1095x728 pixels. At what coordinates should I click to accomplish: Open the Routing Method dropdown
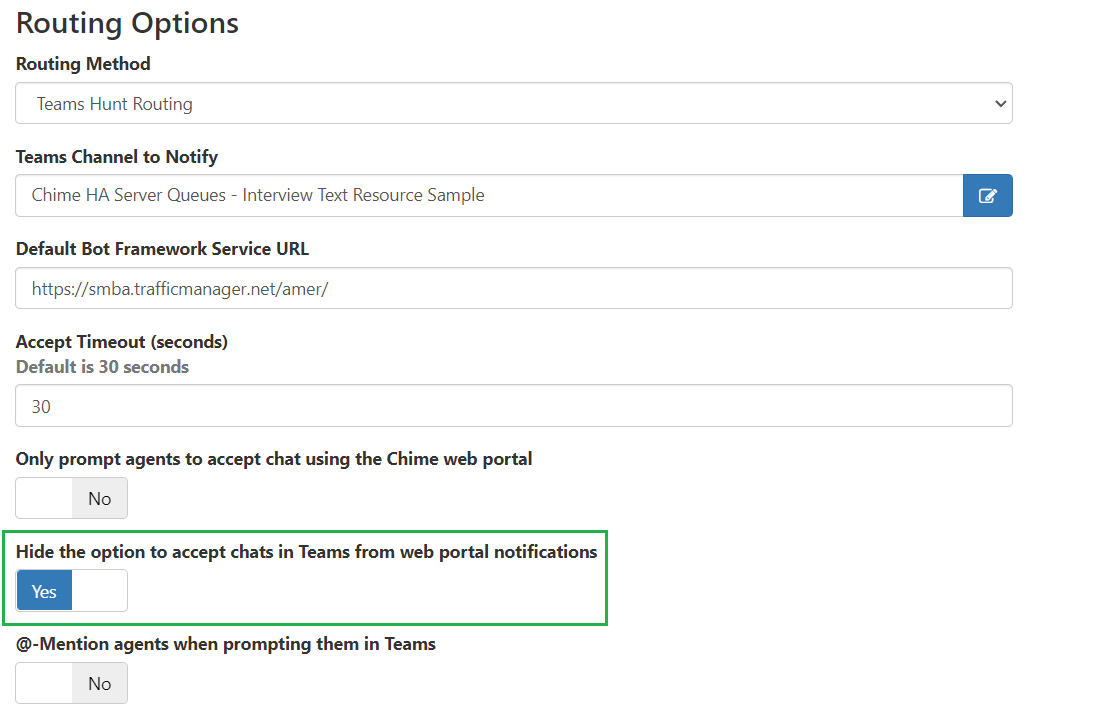point(514,103)
